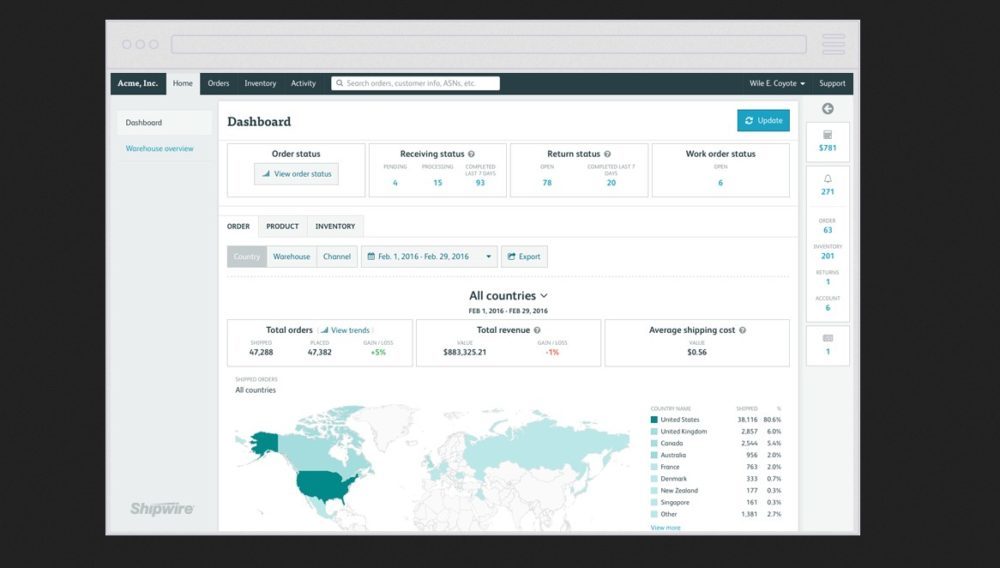Click help icon next to Receiving status

pos(471,154)
